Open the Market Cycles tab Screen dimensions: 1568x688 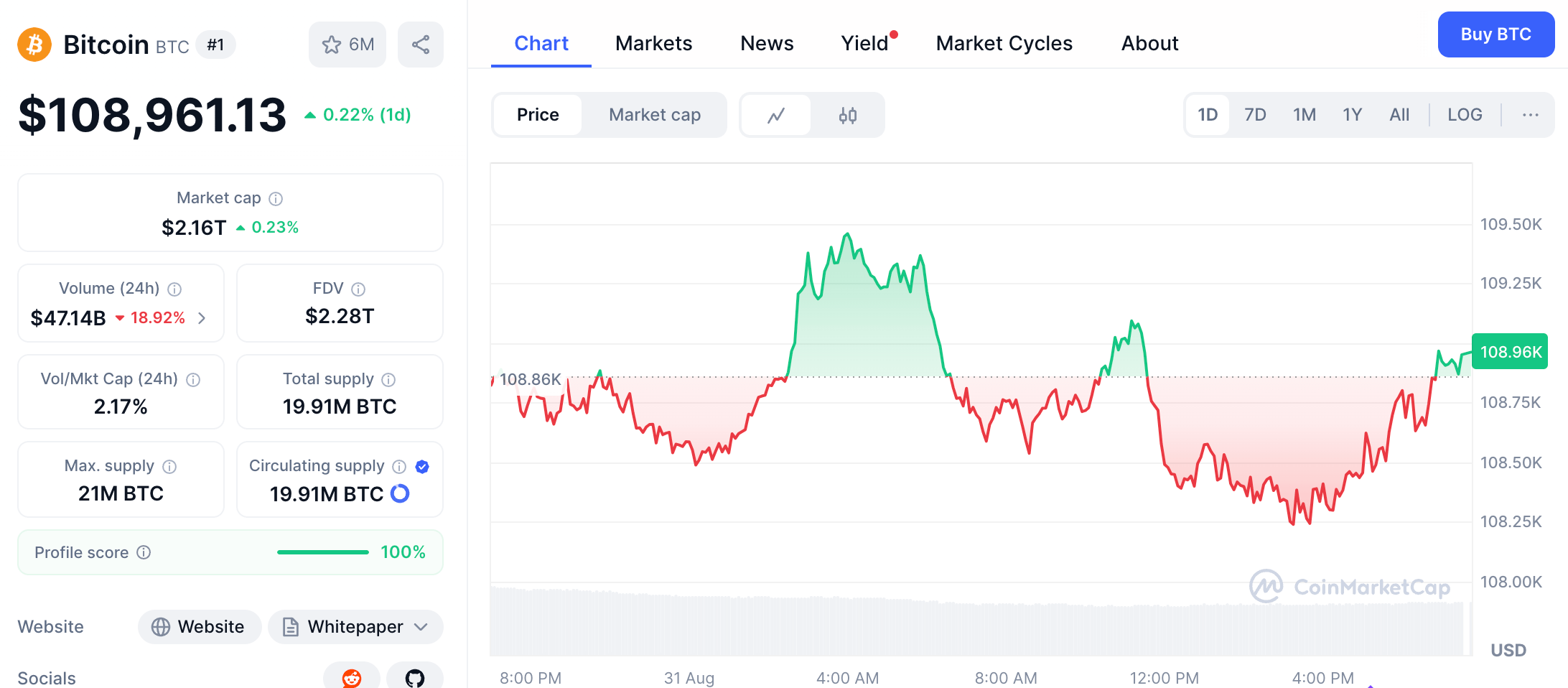pyautogui.click(x=1004, y=44)
